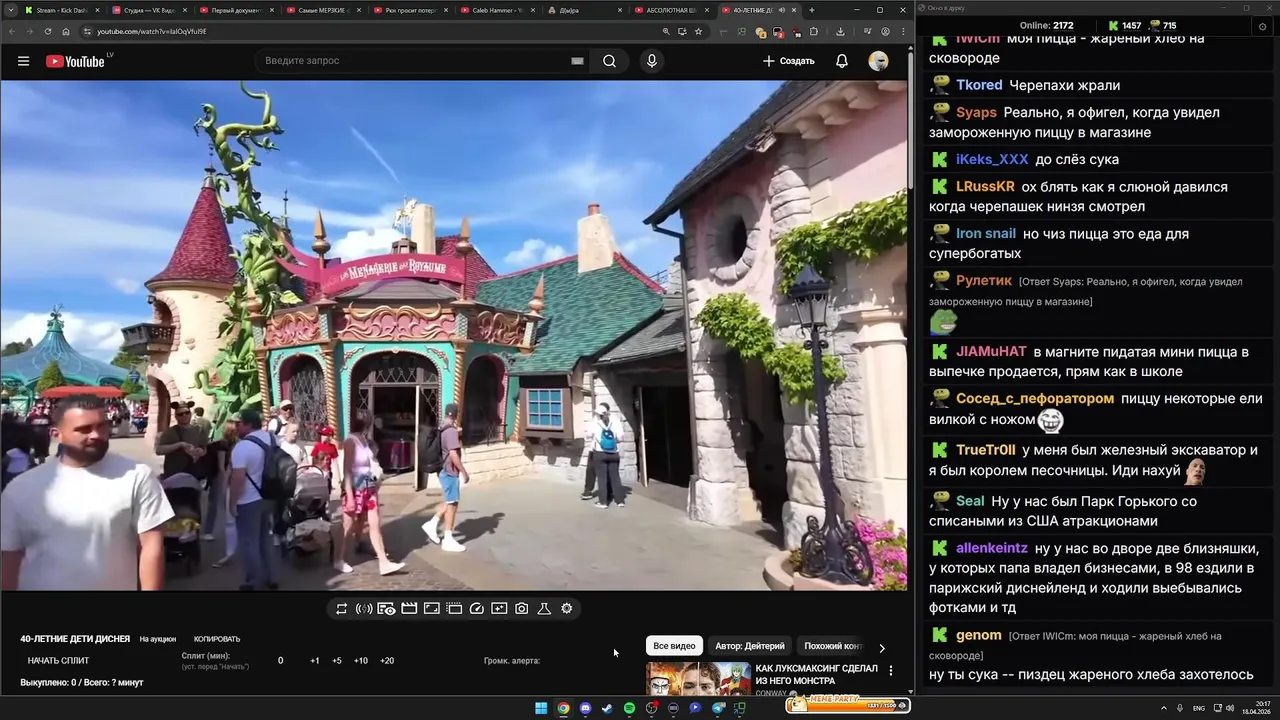Switch to the Stream - Kick Dashboard tab
The image size is (1280, 720).
click(60, 10)
